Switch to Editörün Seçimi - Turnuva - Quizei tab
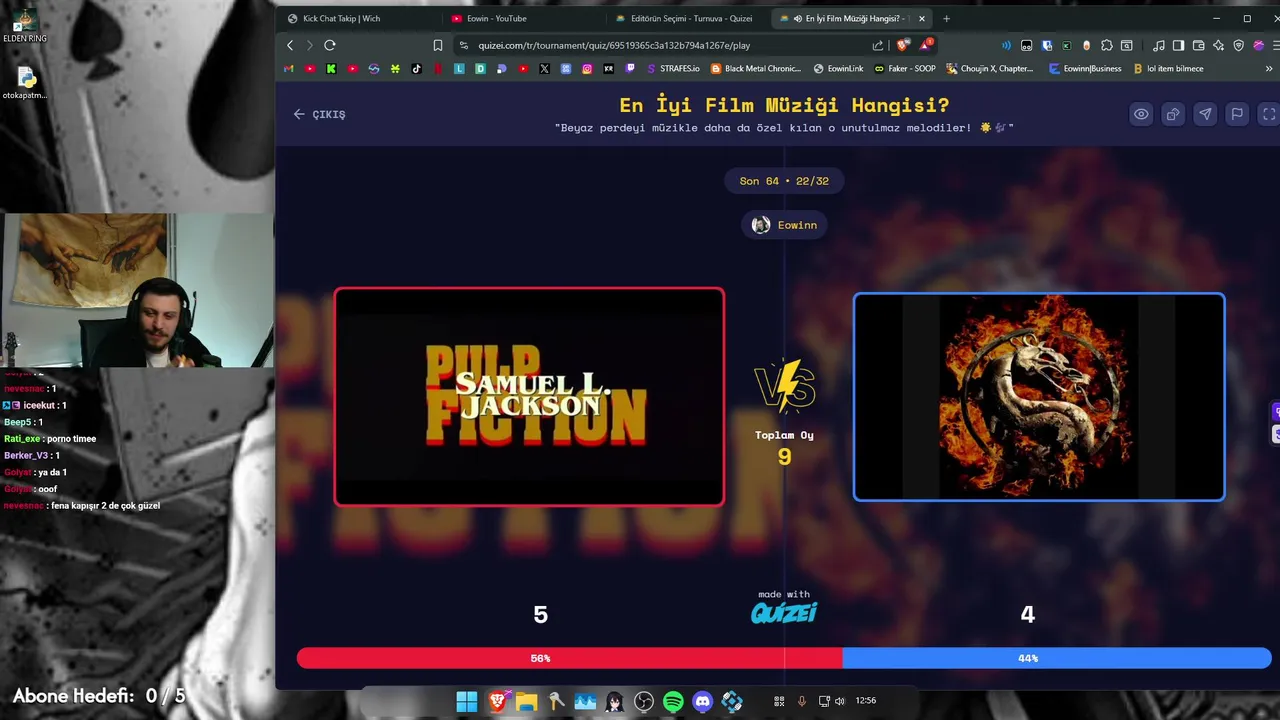 click(x=686, y=18)
